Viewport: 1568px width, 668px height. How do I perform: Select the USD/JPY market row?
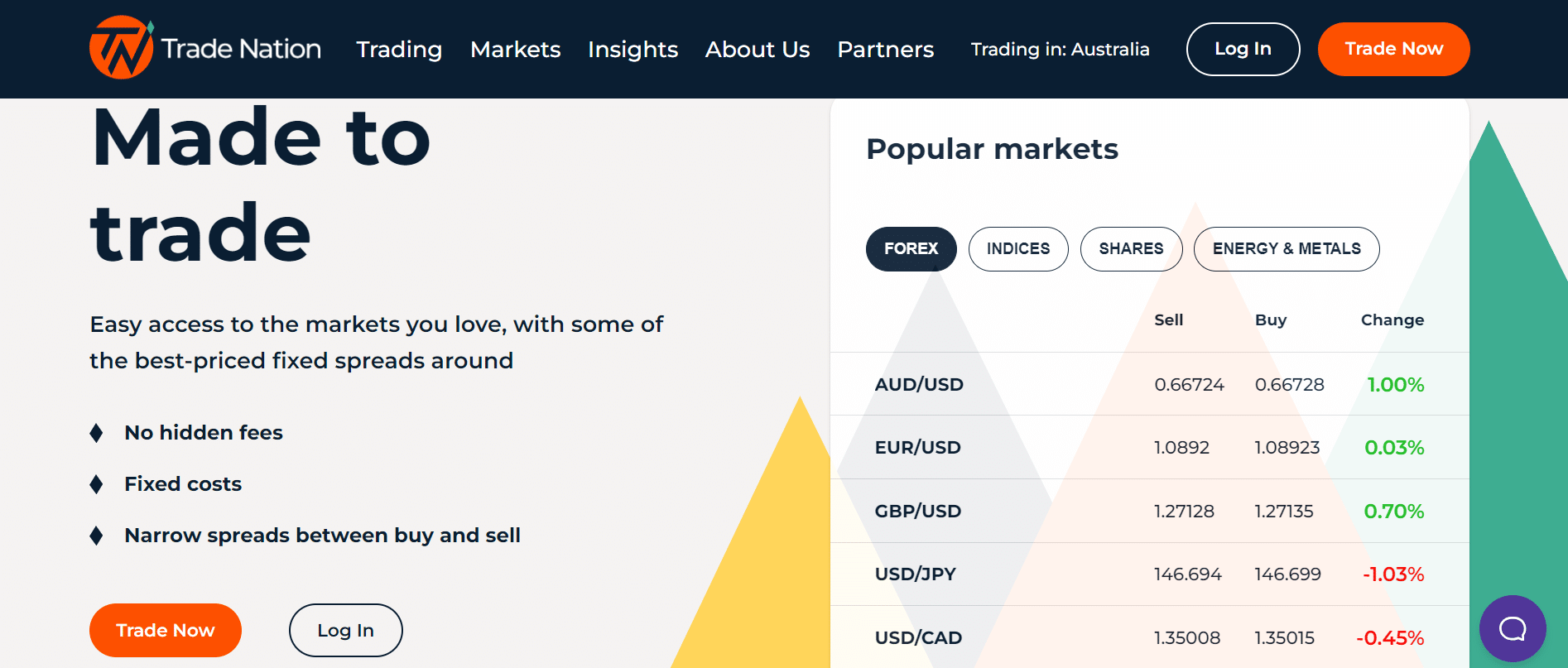[x=1149, y=574]
